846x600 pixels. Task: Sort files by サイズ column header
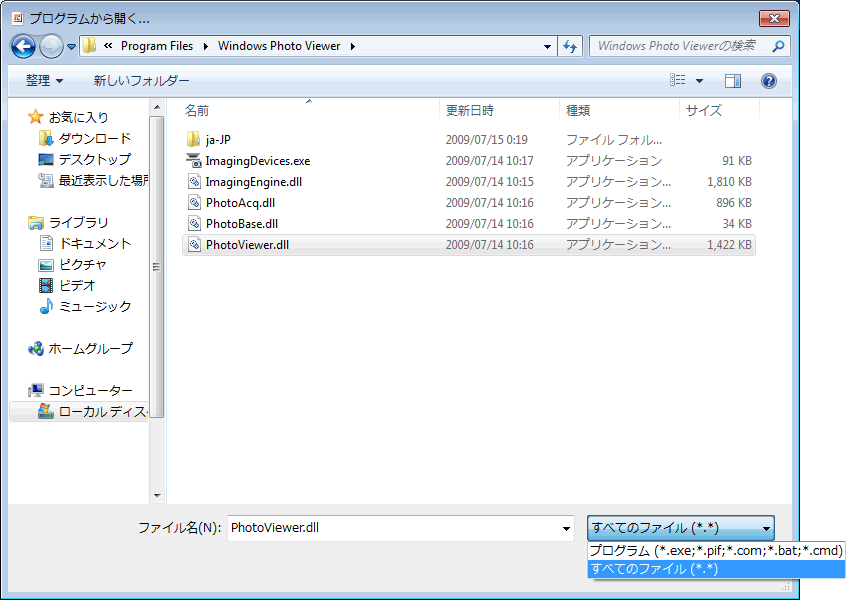click(704, 111)
